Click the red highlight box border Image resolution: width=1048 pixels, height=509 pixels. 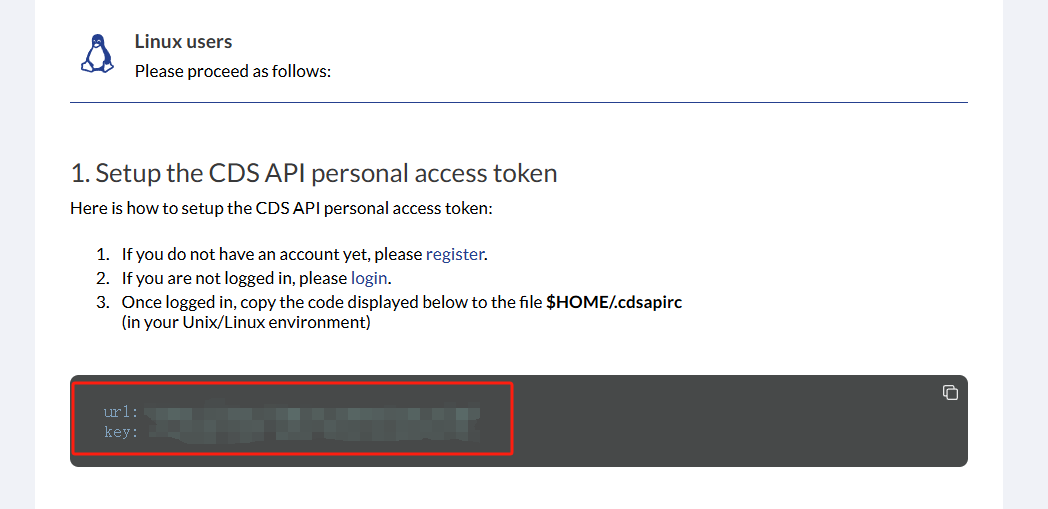click(292, 383)
